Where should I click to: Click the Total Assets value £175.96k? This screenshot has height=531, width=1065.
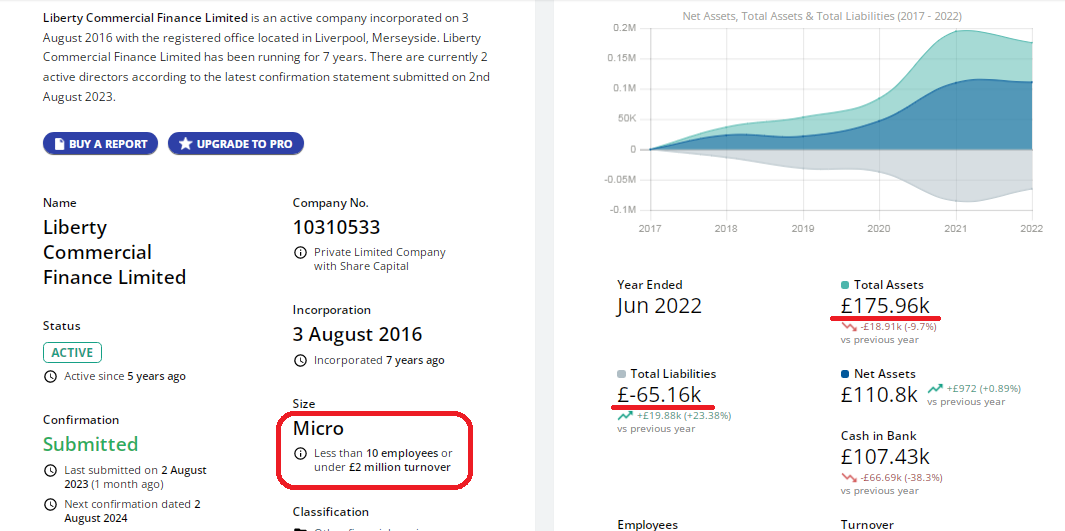885,305
